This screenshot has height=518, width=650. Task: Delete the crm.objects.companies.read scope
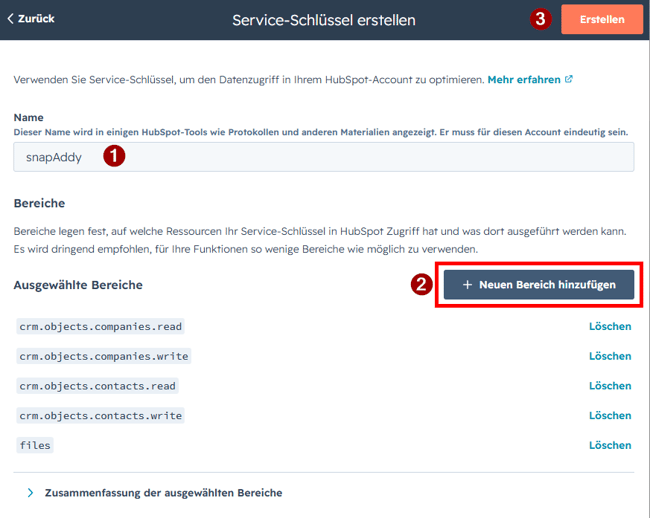pyautogui.click(x=610, y=327)
